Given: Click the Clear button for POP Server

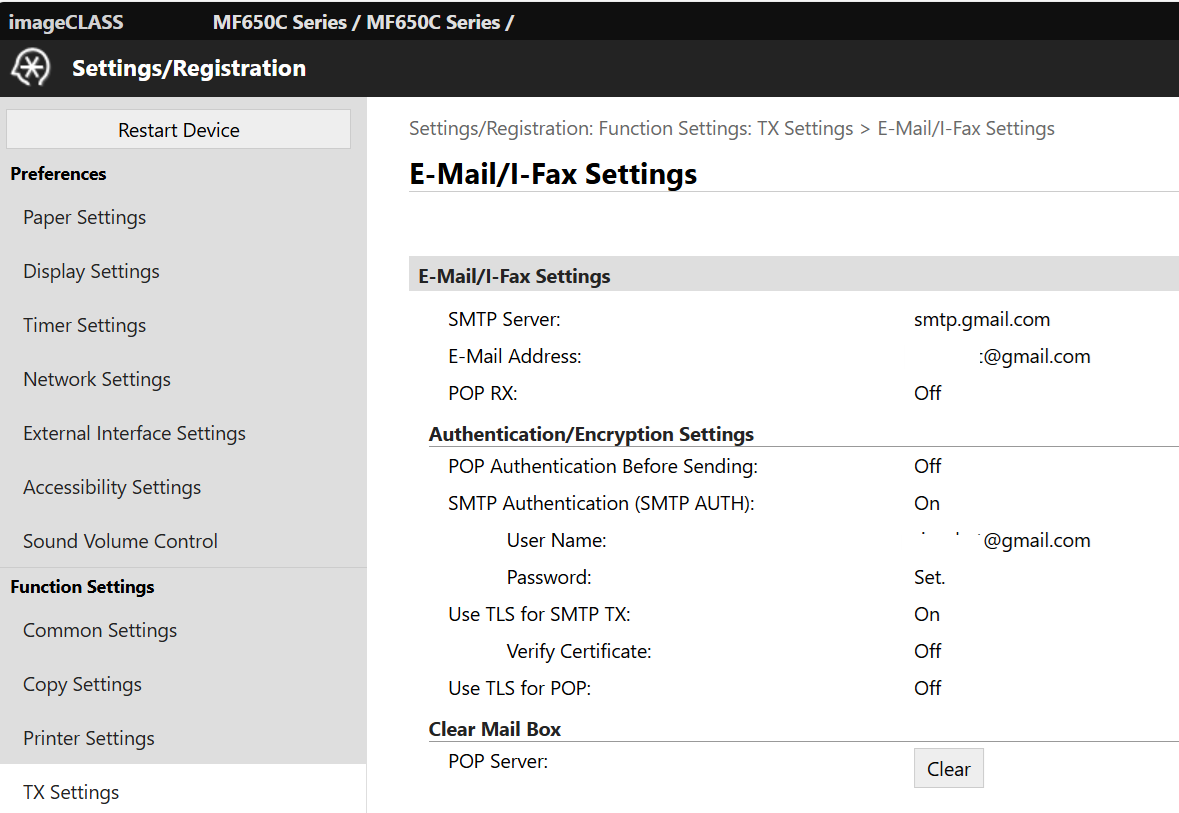Looking at the screenshot, I should [948, 769].
